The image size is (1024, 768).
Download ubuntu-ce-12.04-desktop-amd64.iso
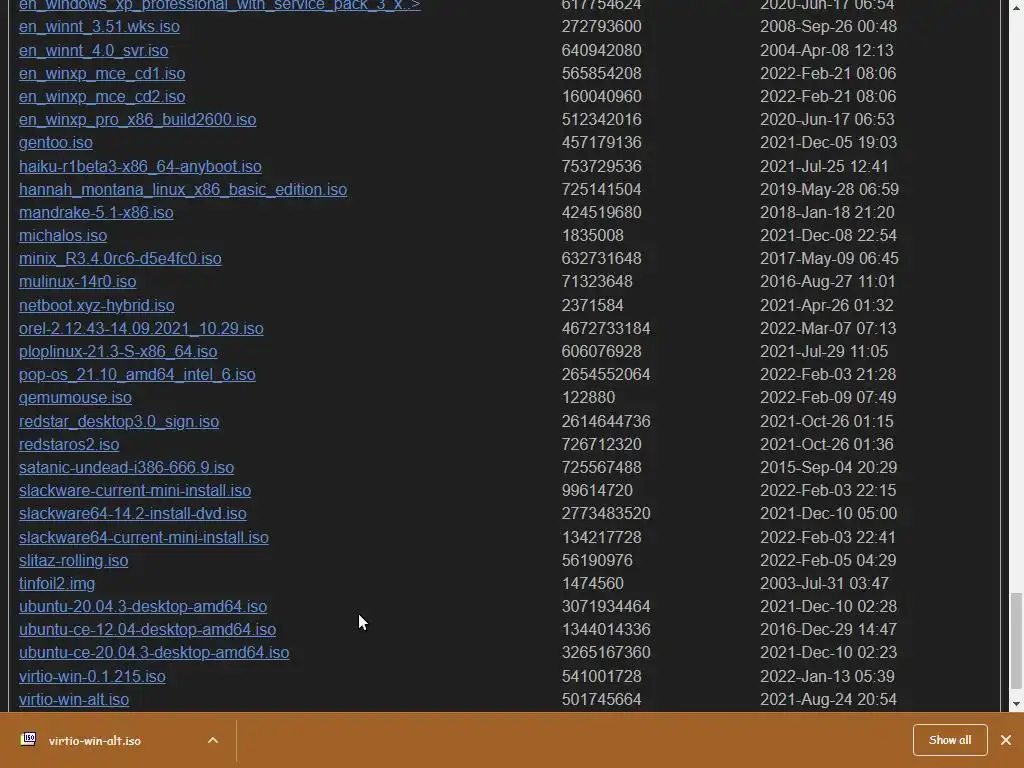click(148, 629)
